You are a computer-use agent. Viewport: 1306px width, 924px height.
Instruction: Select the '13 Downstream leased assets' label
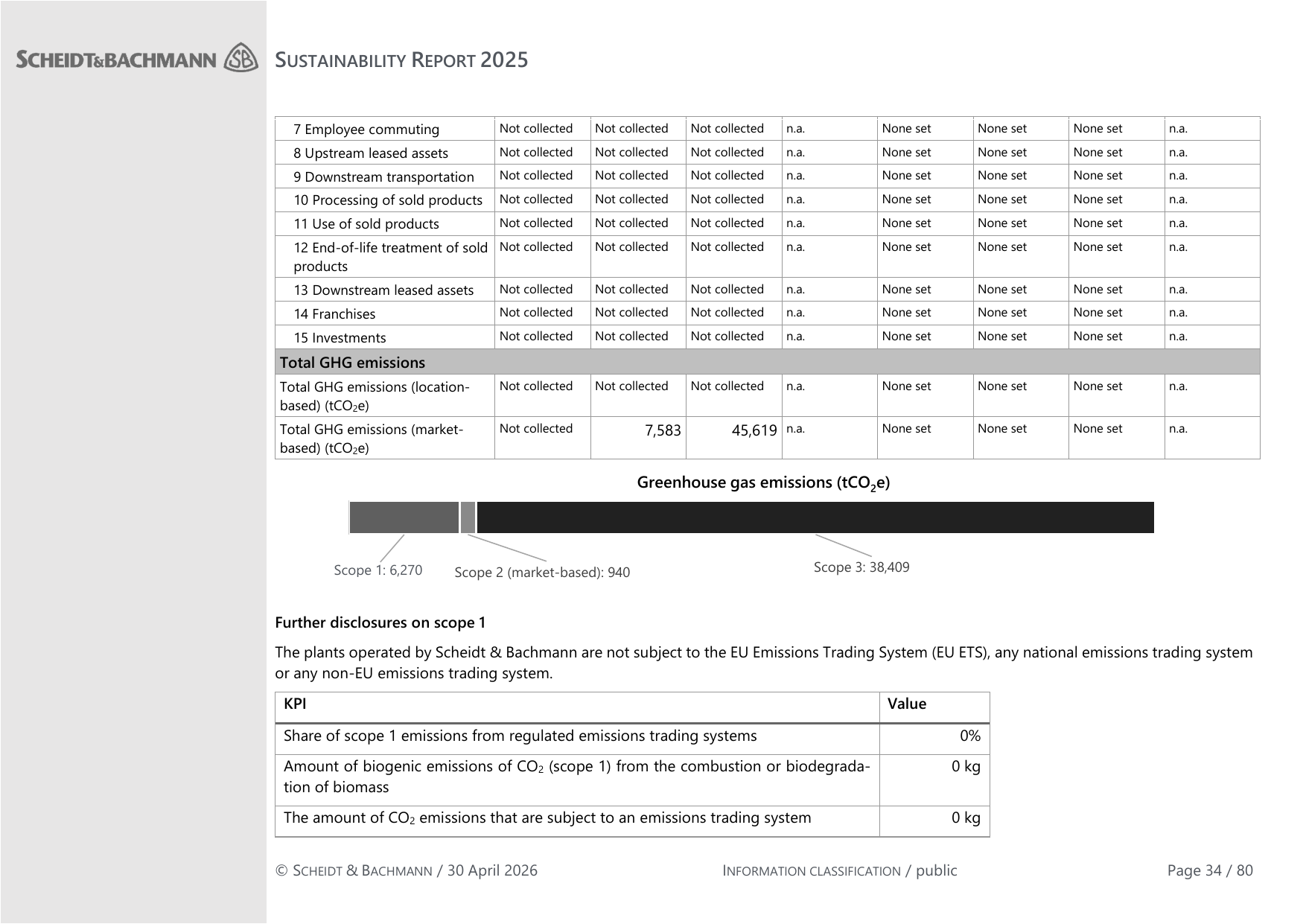click(x=383, y=290)
